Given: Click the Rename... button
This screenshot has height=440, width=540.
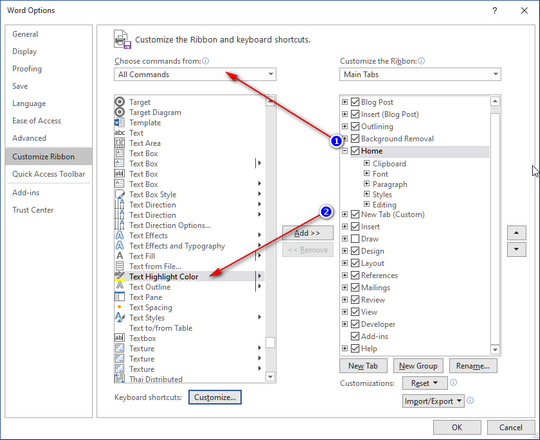Looking at the screenshot, I should point(473,366).
